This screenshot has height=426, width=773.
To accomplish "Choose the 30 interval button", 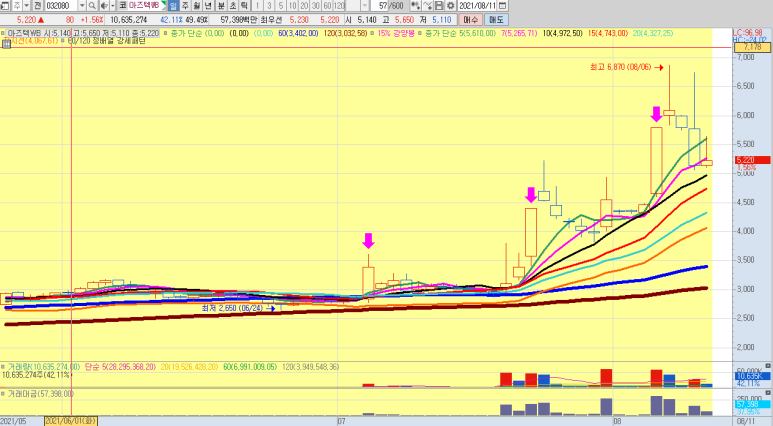I will 316,6.
